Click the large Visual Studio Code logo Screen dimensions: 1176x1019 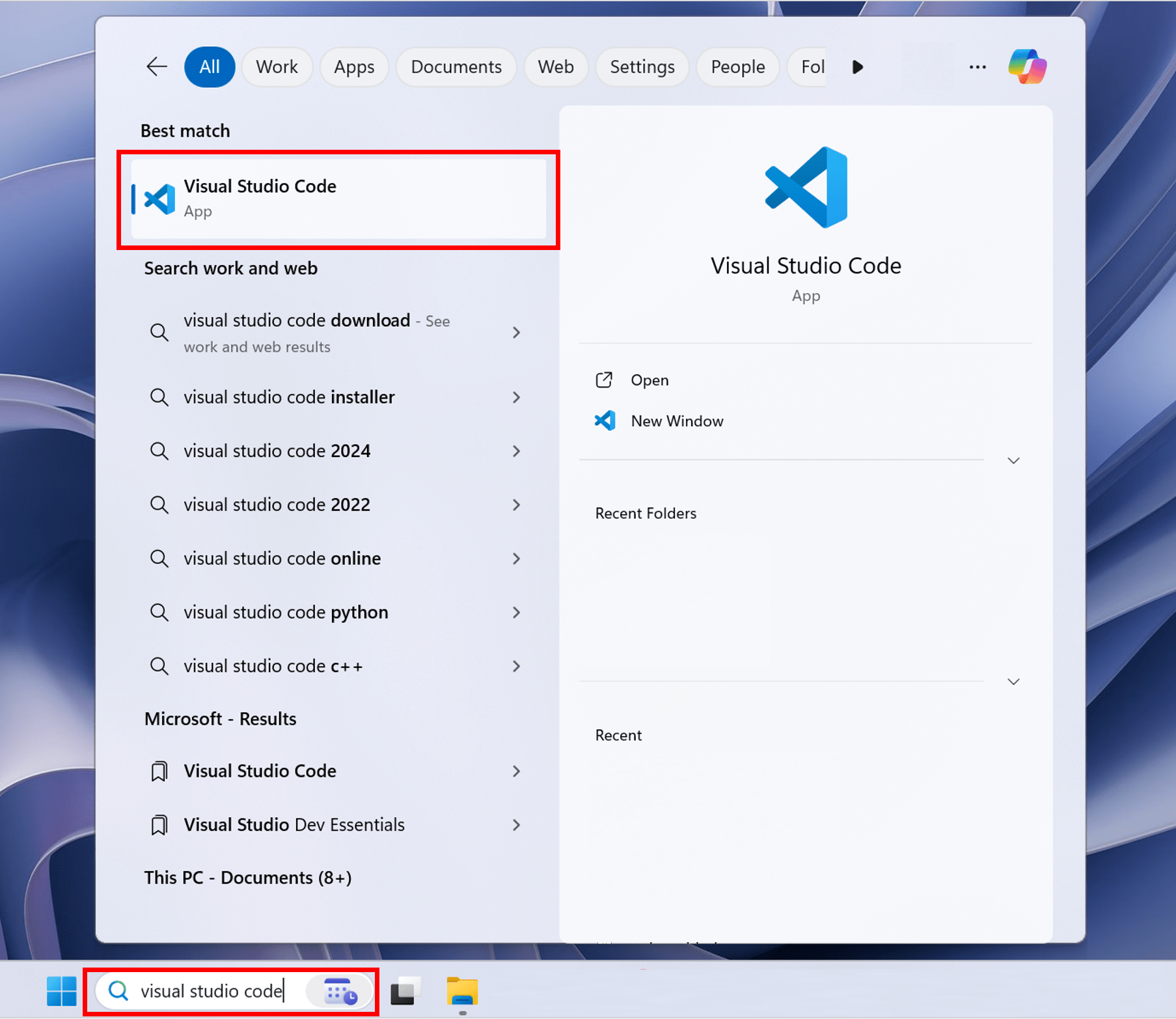coord(806,188)
